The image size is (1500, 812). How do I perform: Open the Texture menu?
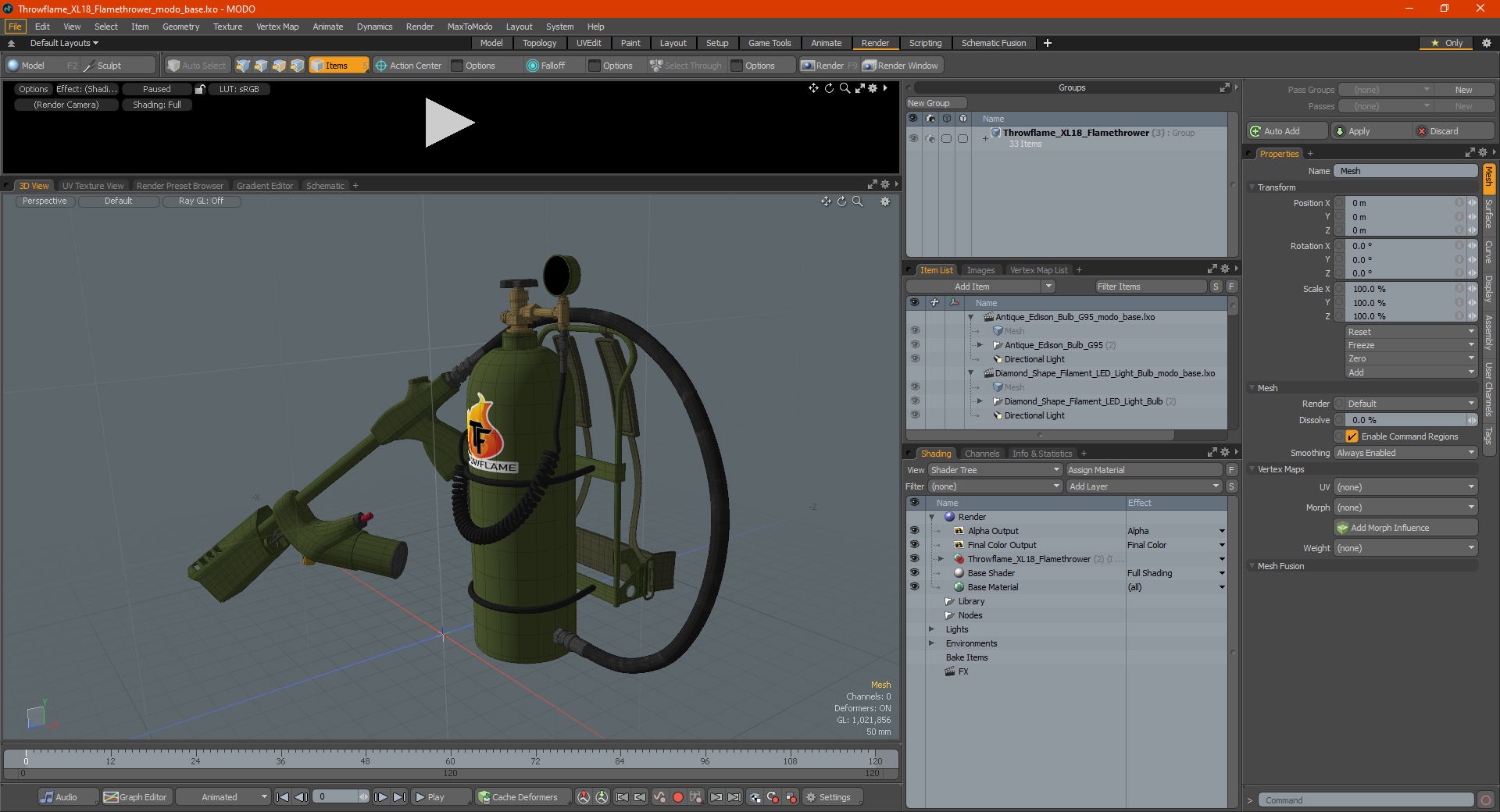point(227,27)
